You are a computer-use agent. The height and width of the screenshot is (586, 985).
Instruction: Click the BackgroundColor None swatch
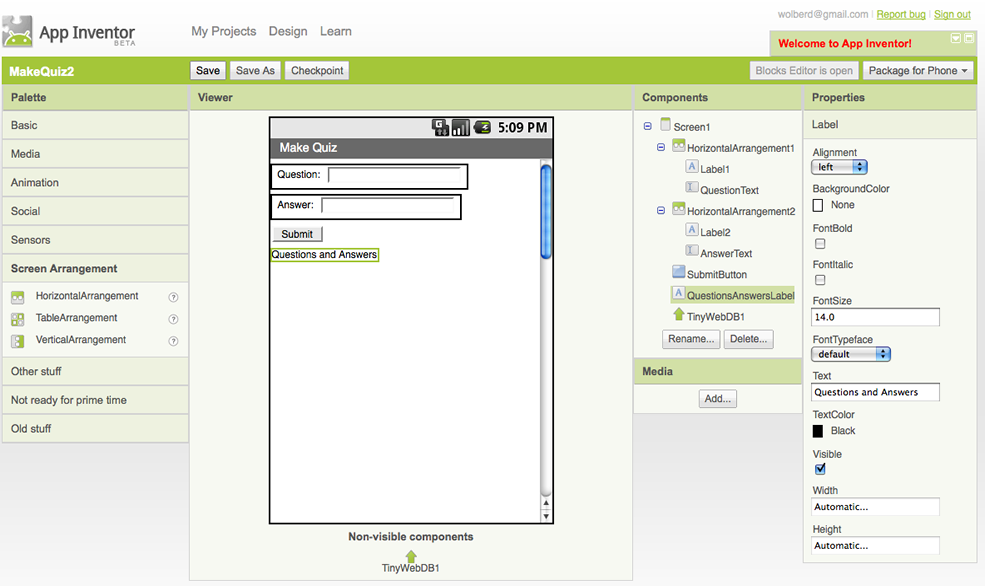[x=818, y=205]
